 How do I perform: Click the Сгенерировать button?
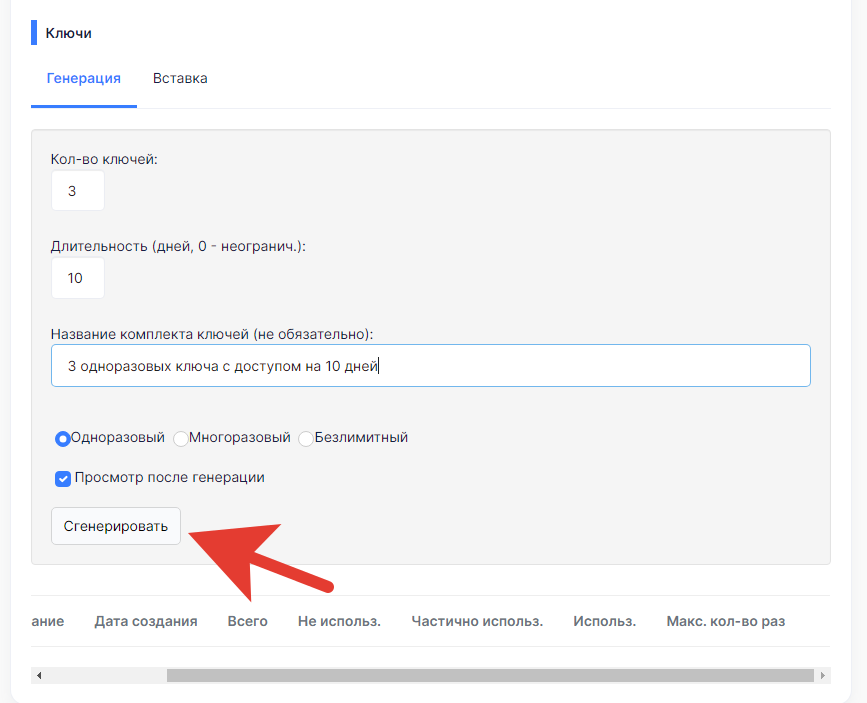click(116, 526)
